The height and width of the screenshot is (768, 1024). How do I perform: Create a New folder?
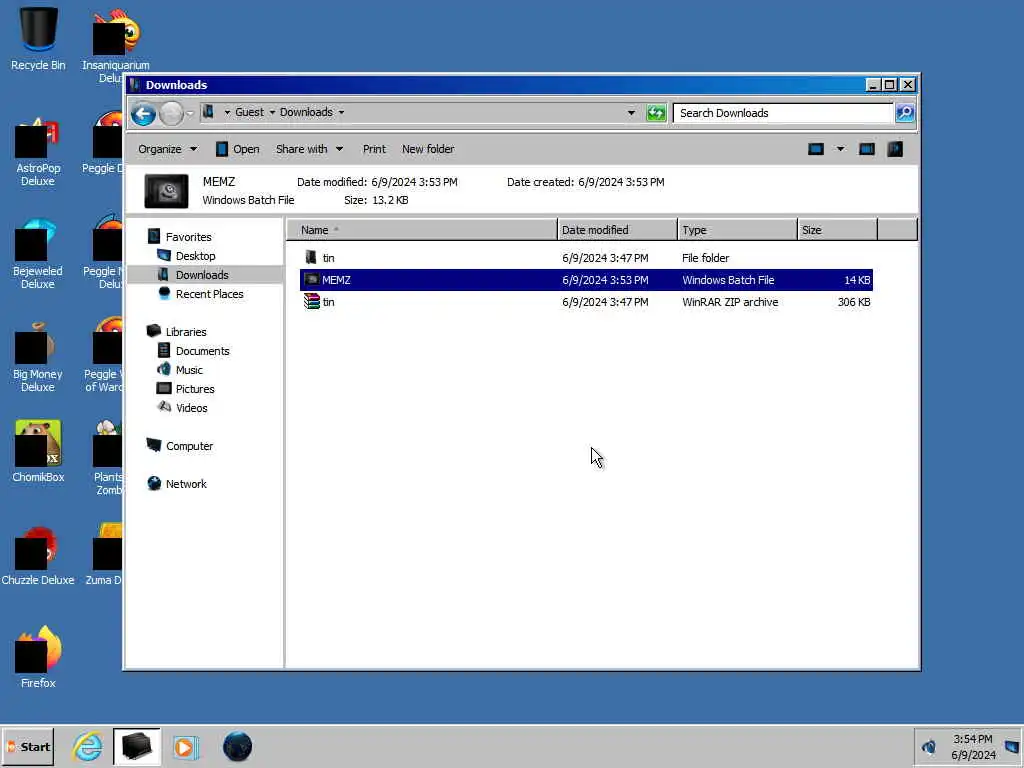pos(428,150)
